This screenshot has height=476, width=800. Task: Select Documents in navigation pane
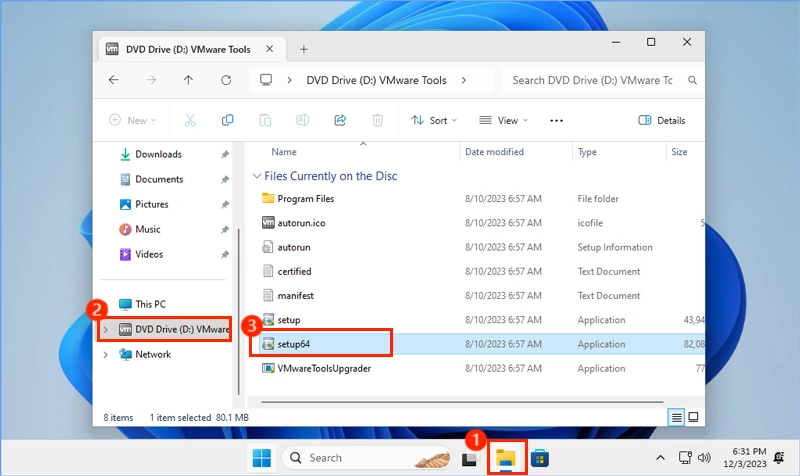(159, 180)
